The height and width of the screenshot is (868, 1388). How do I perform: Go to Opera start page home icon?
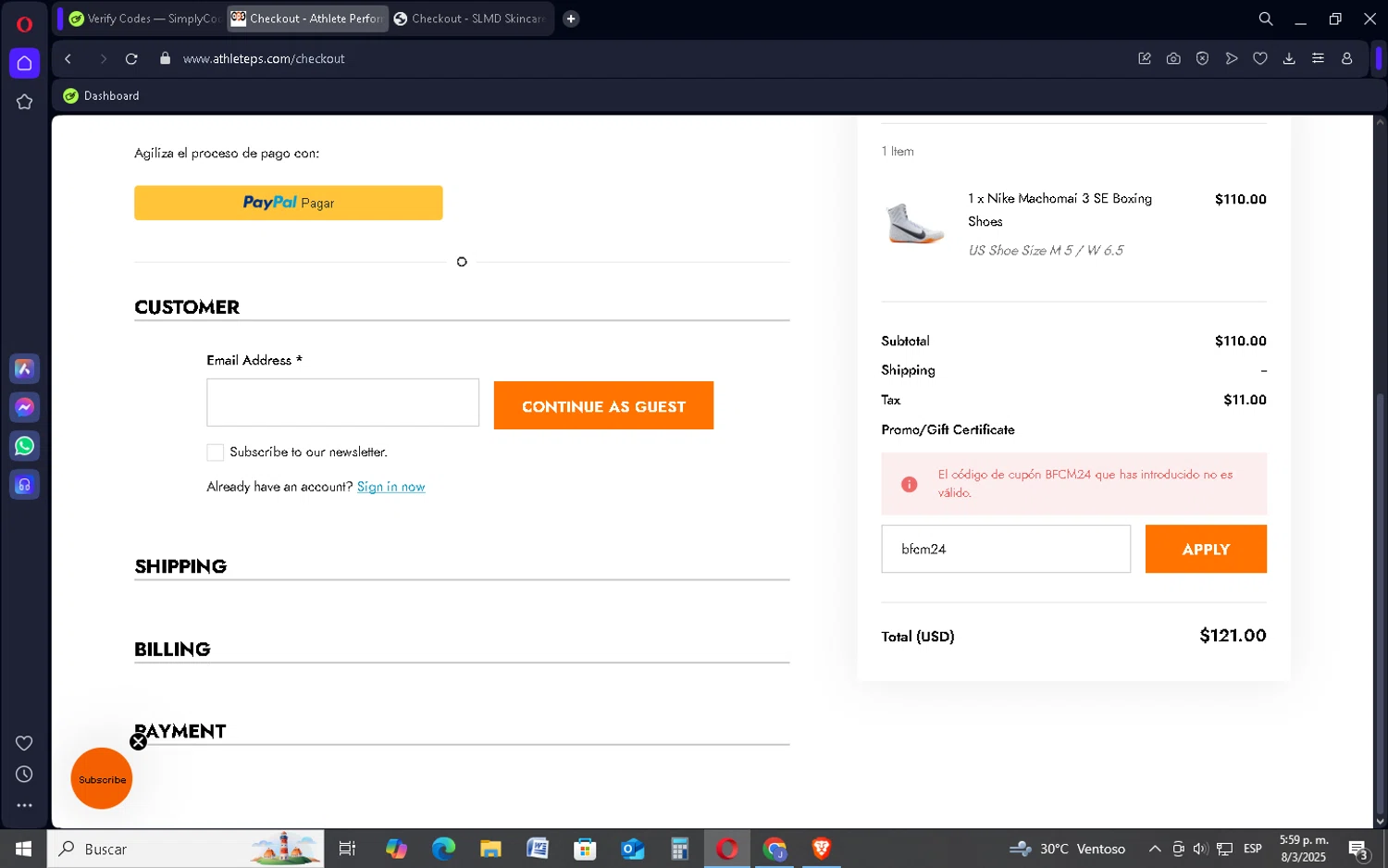(x=25, y=63)
